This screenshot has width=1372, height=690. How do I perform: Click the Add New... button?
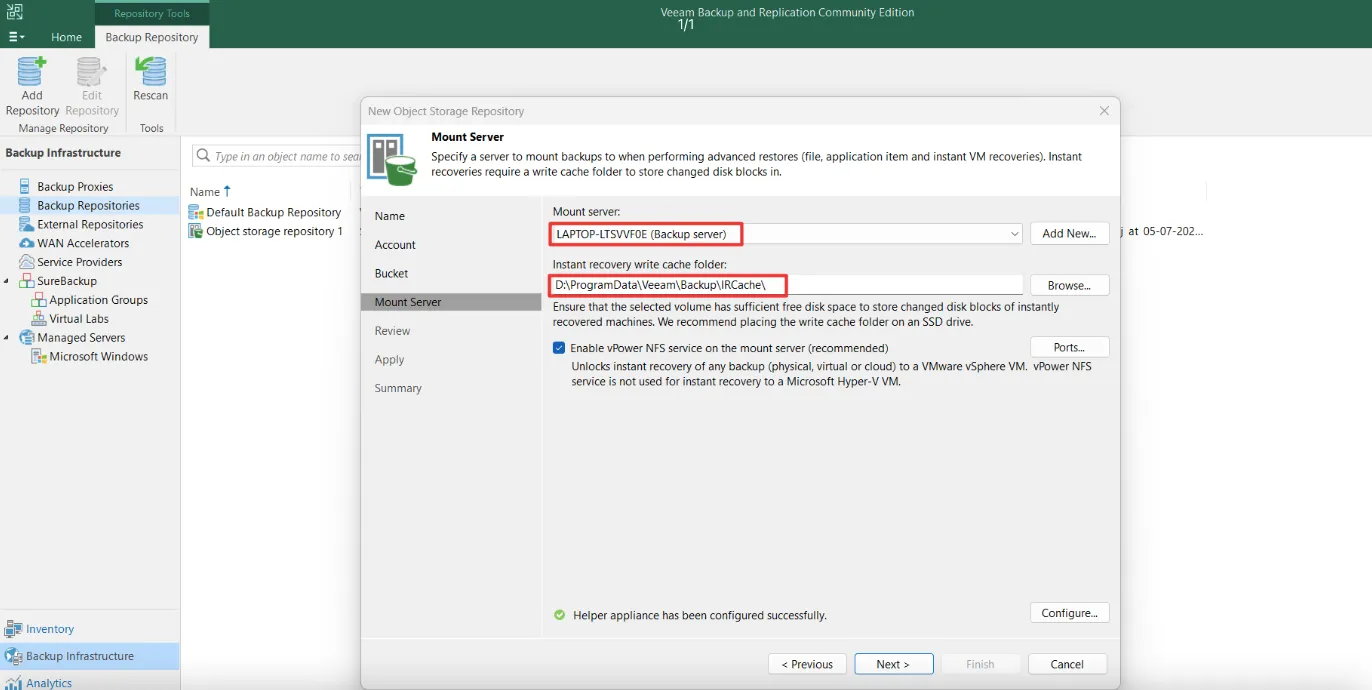pos(1069,233)
